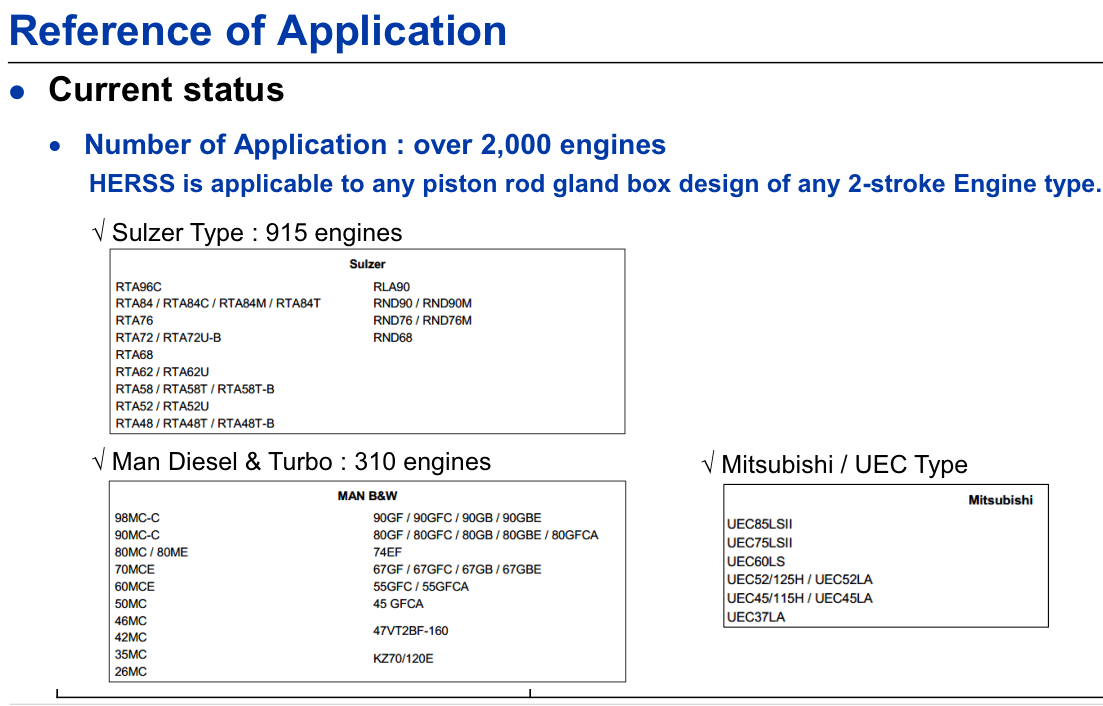The height and width of the screenshot is (706, 1103).
Task: Click the bold 'Sulzer' table header
Action: (367, 264)
